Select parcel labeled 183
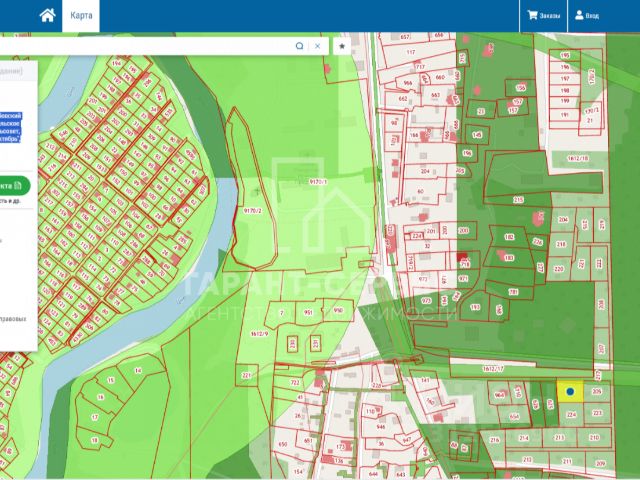 click(509, 258)
